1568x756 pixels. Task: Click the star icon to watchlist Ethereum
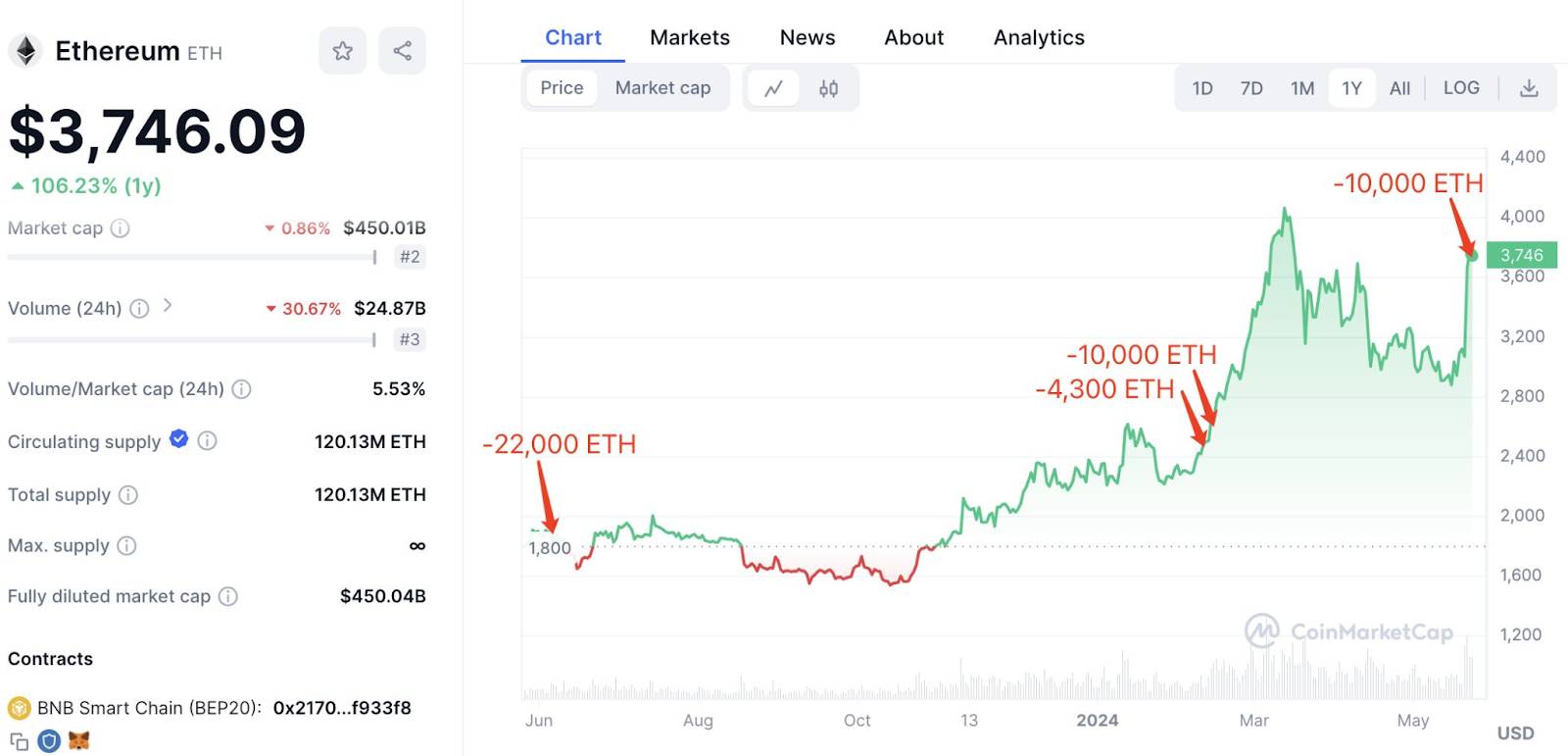(342, 51)
